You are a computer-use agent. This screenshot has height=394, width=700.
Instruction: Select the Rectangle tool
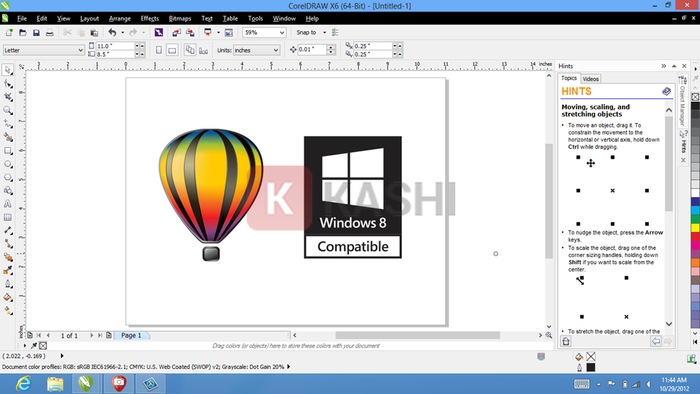pyautogui.click(x=8, y=151)
